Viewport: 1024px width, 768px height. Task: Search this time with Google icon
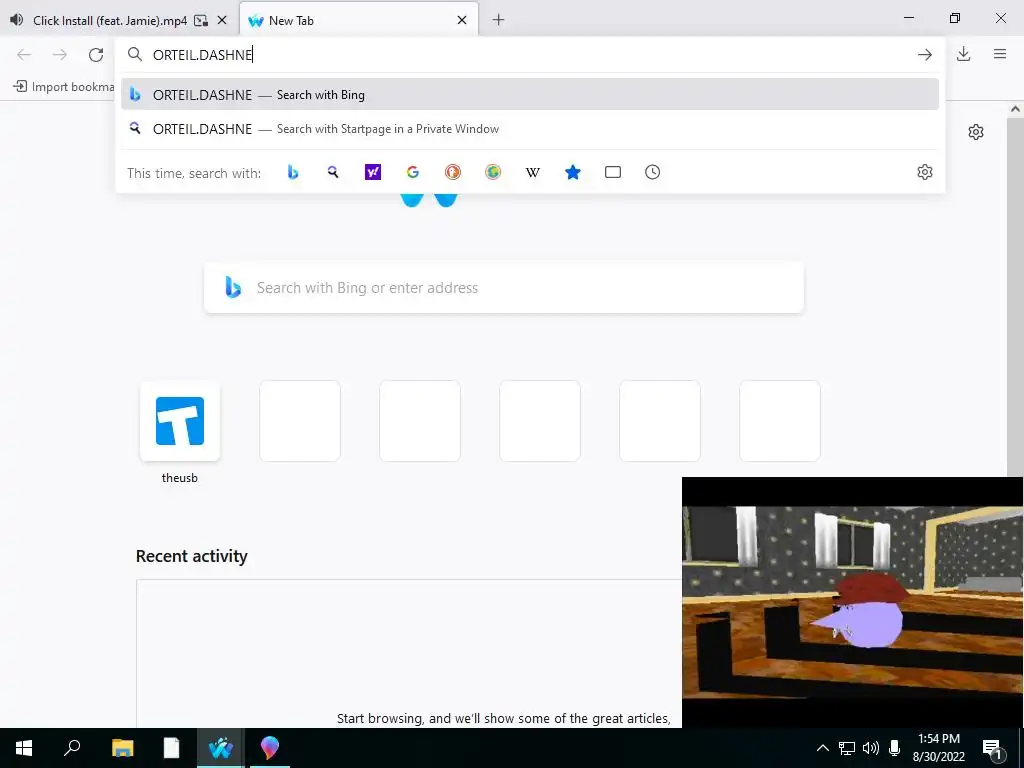tap(413, 172)
